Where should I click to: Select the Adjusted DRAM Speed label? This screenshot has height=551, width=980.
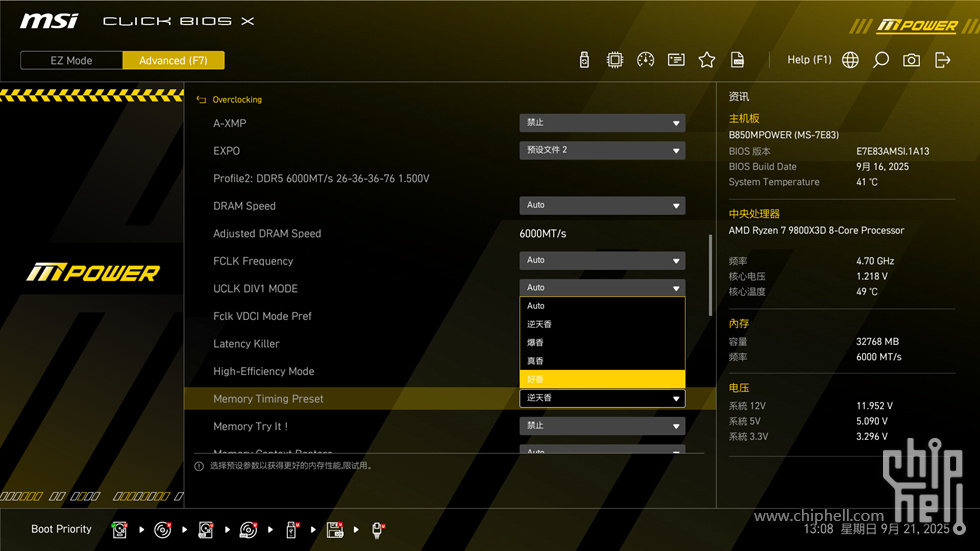[x=267, y=234]
